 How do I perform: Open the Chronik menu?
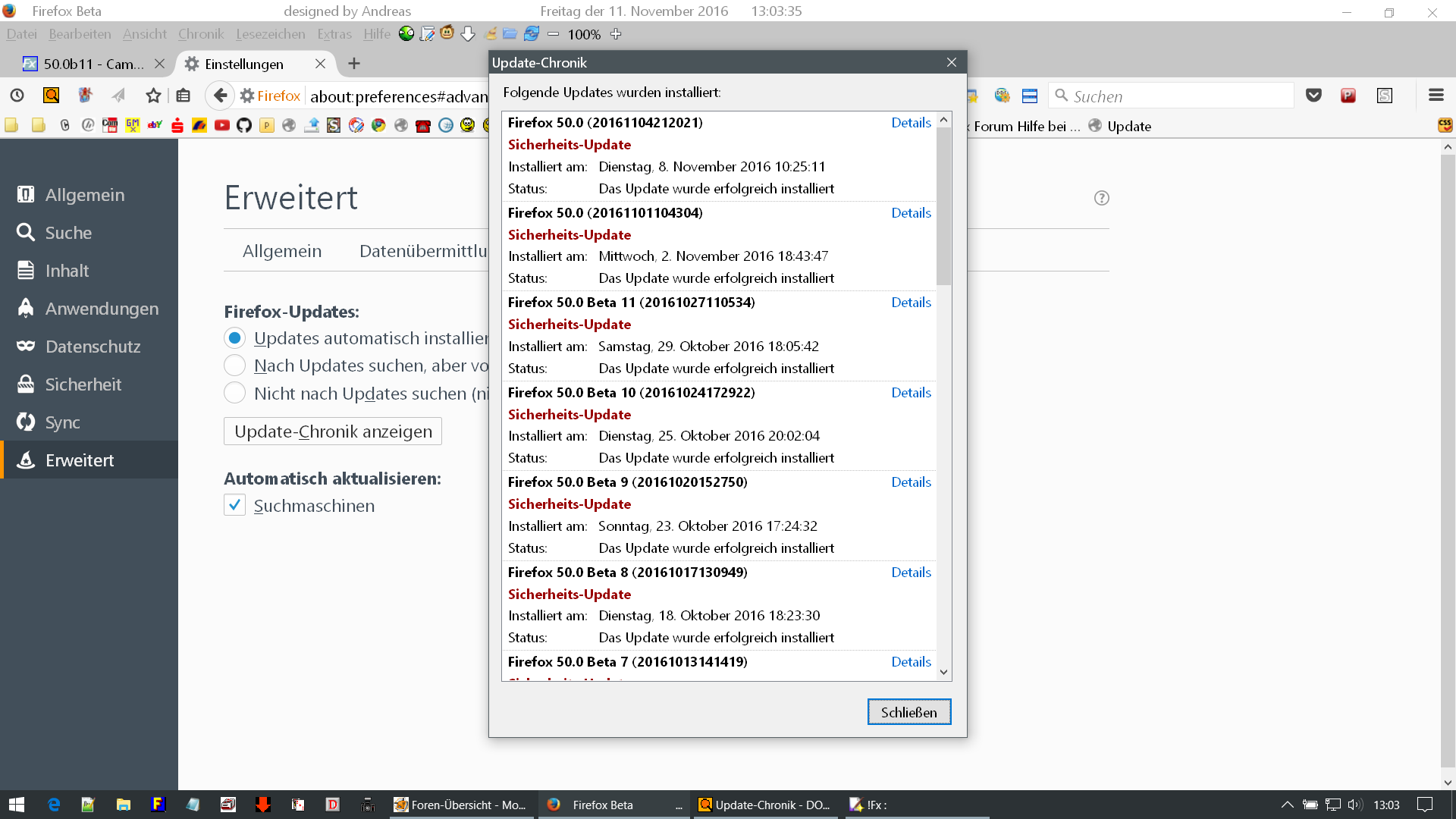(x=200, y=34)
